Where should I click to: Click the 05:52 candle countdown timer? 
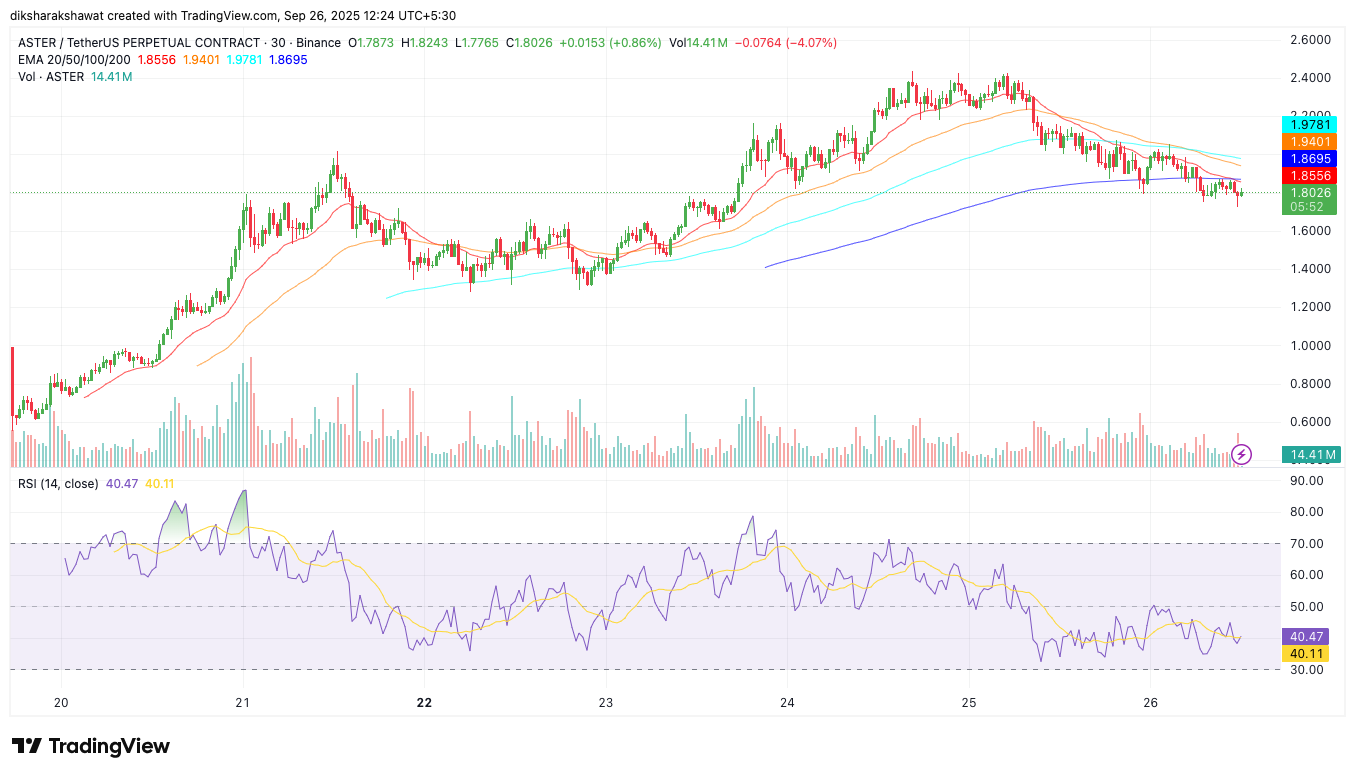[x=1309, y=206]
